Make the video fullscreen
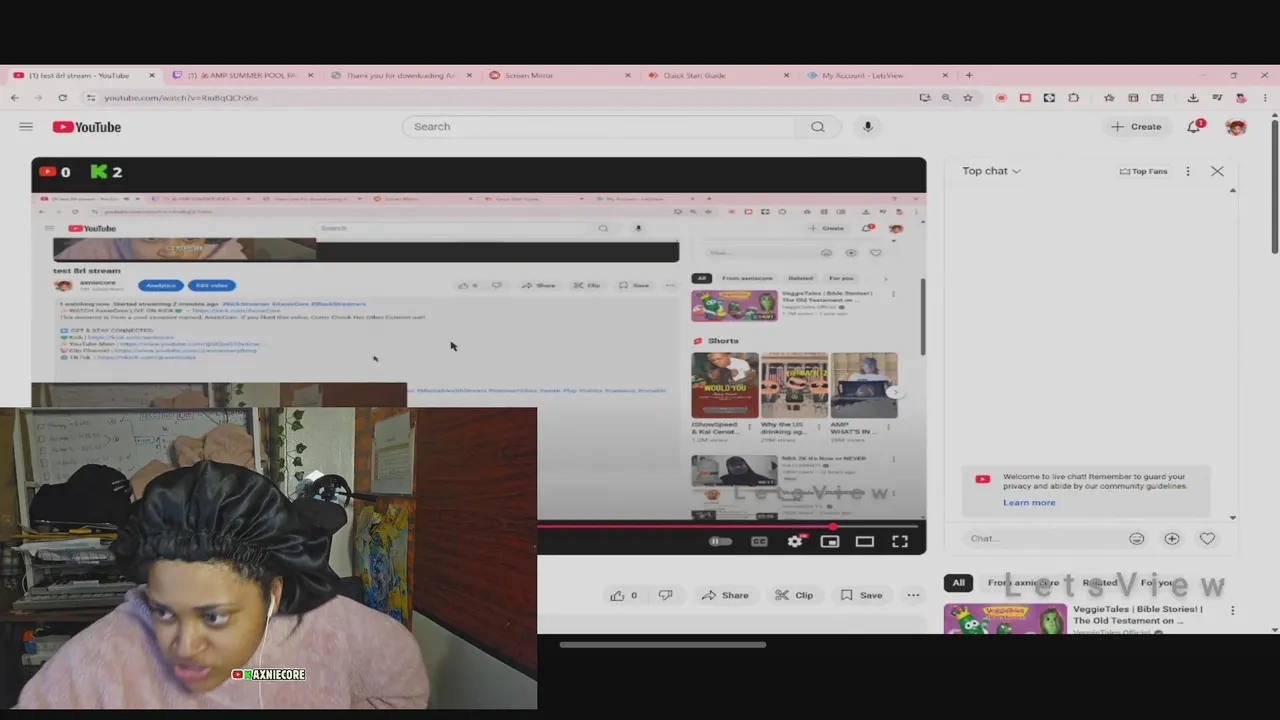The width and height of the screenshot is (1280, 720). 900,541
